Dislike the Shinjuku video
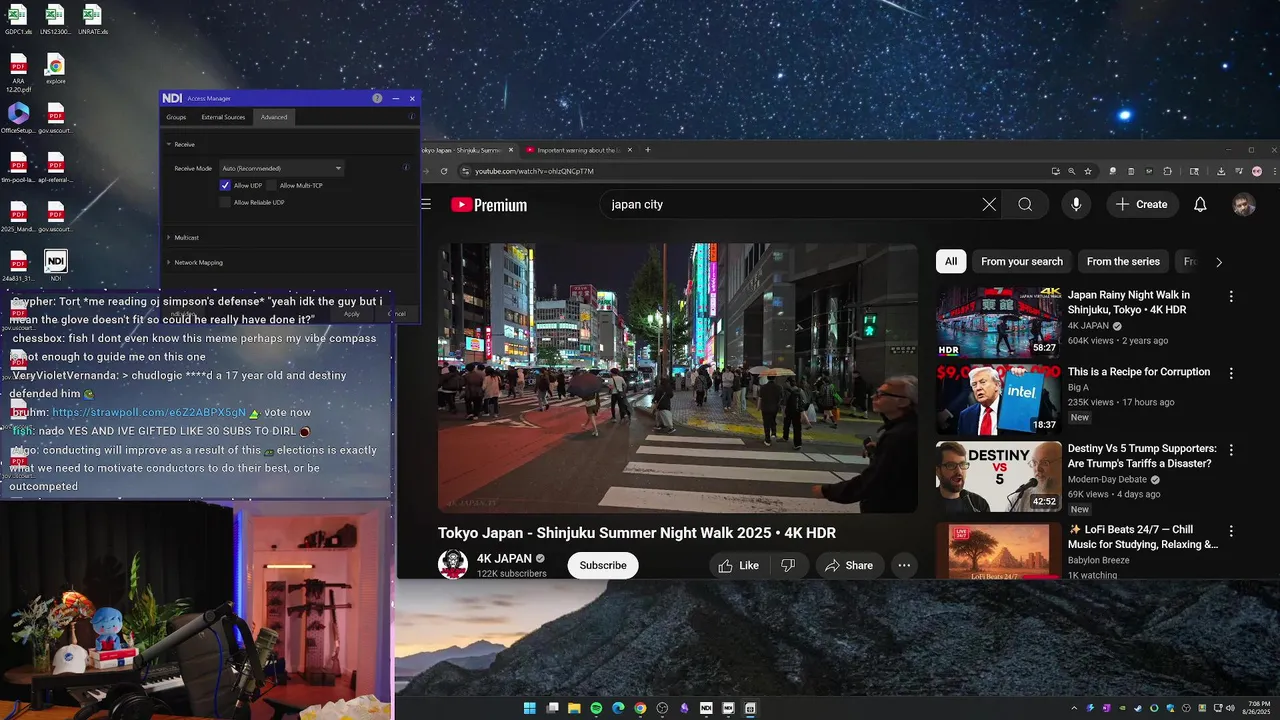Viewport: 1280px width, 720px height. (788, 565)
